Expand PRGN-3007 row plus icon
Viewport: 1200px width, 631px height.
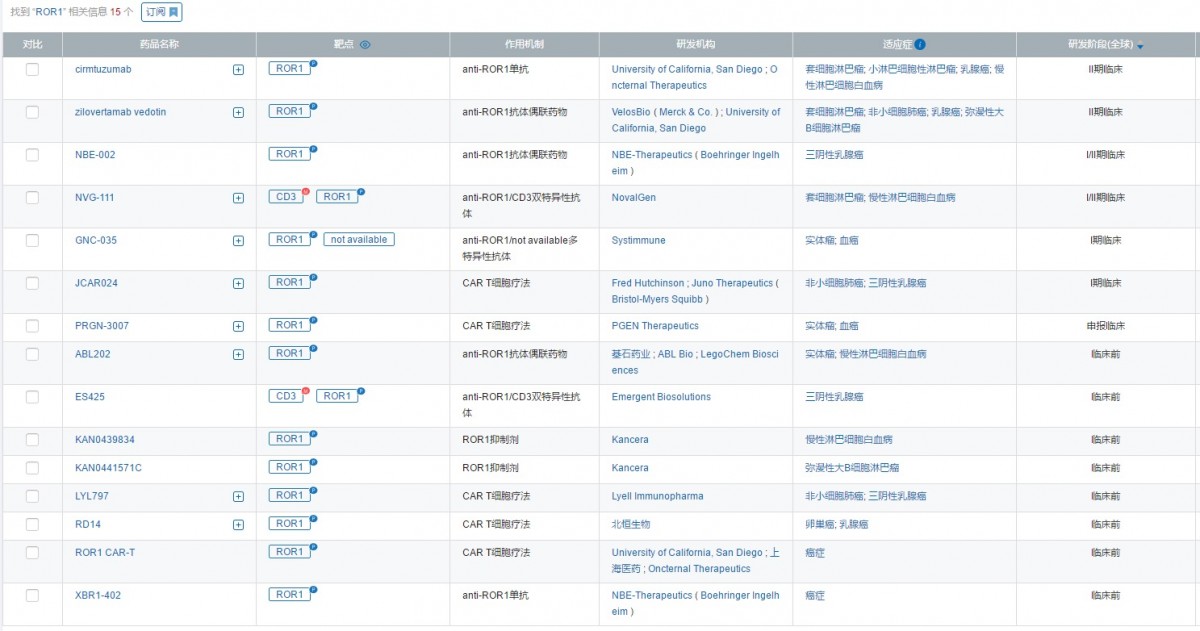click(238, 326)
